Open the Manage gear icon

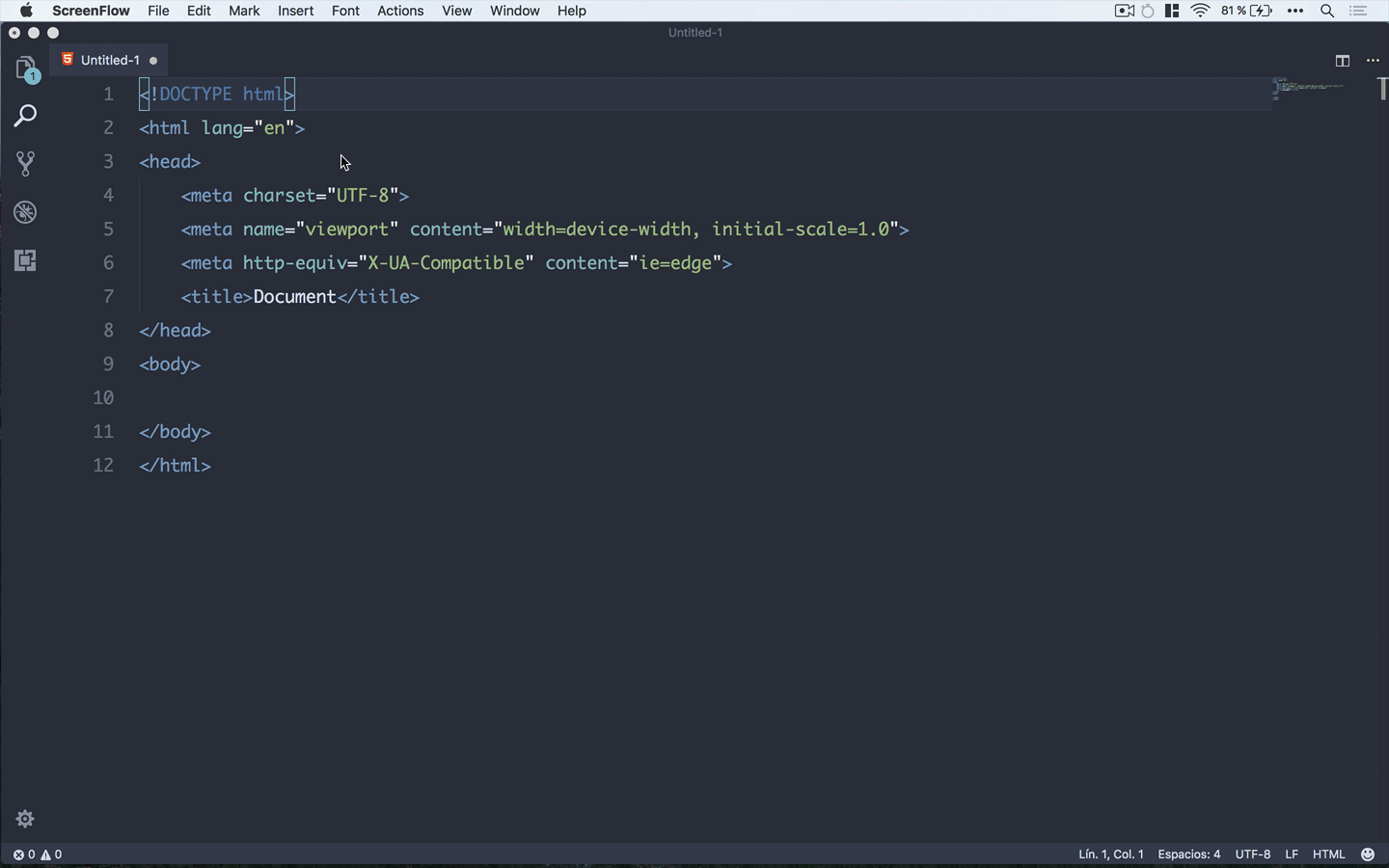26,819
